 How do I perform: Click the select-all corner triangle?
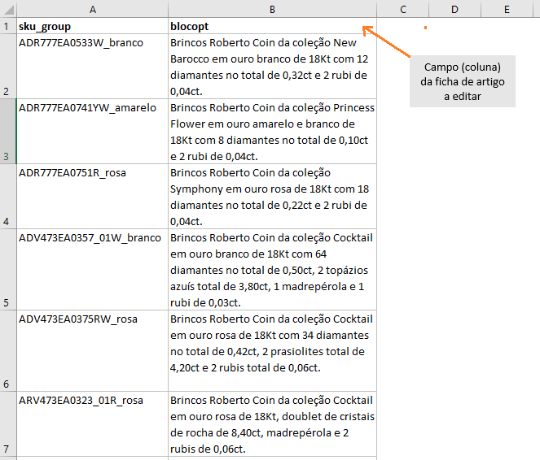pos(8,9)
